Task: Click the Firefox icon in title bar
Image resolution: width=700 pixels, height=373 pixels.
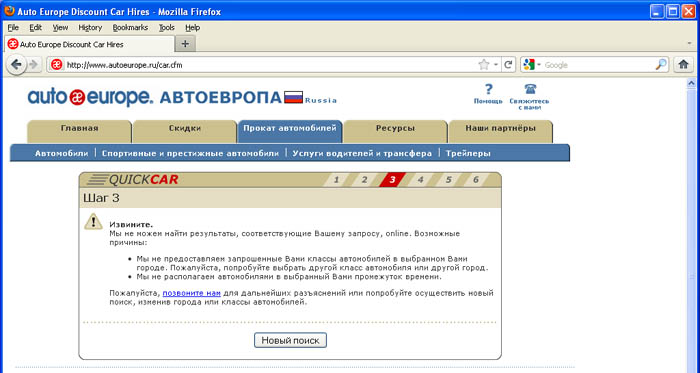Action: (x=9, y=11)
